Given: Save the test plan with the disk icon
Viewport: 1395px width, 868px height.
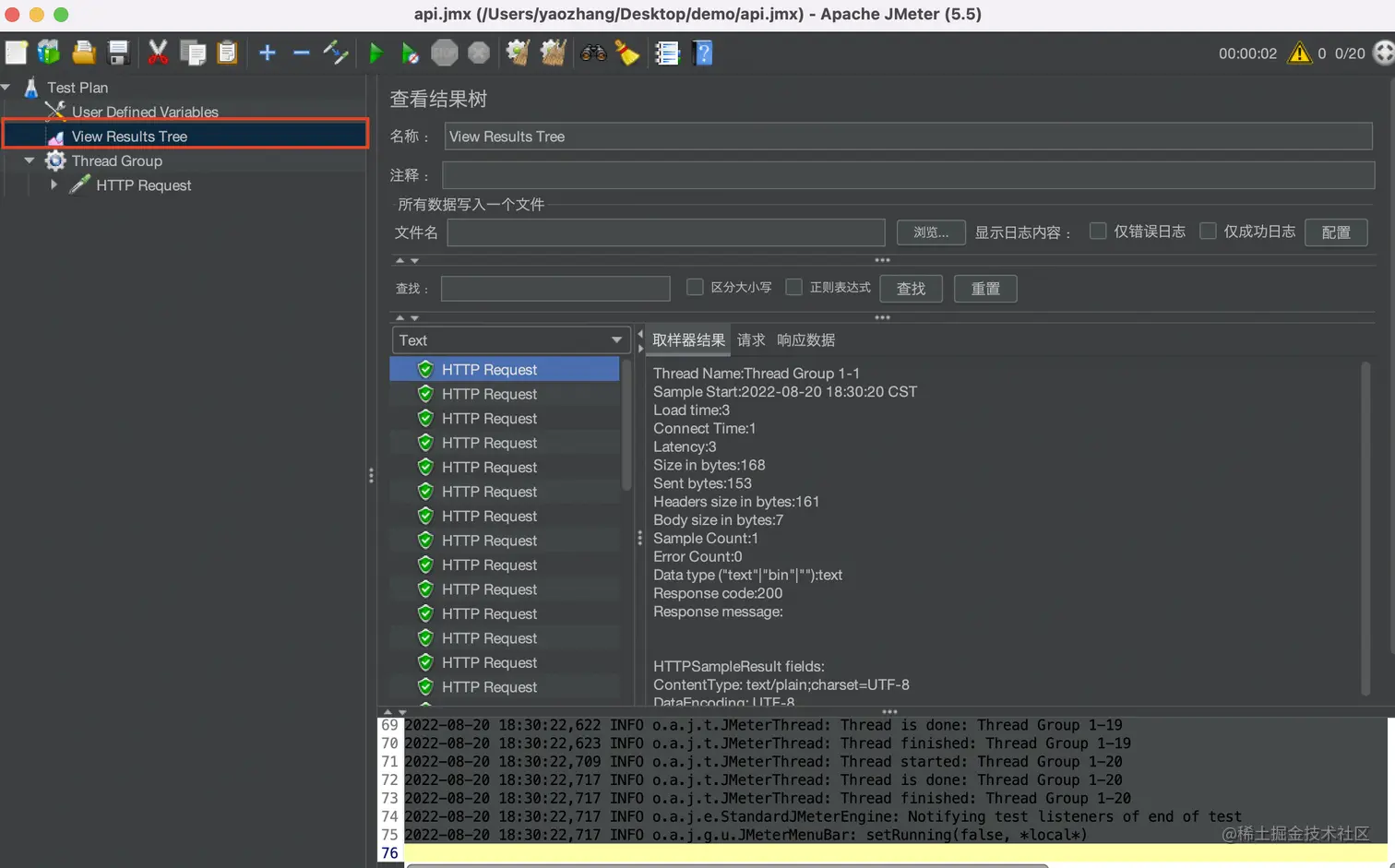Looking at the screenshot, I should point(119,53).
